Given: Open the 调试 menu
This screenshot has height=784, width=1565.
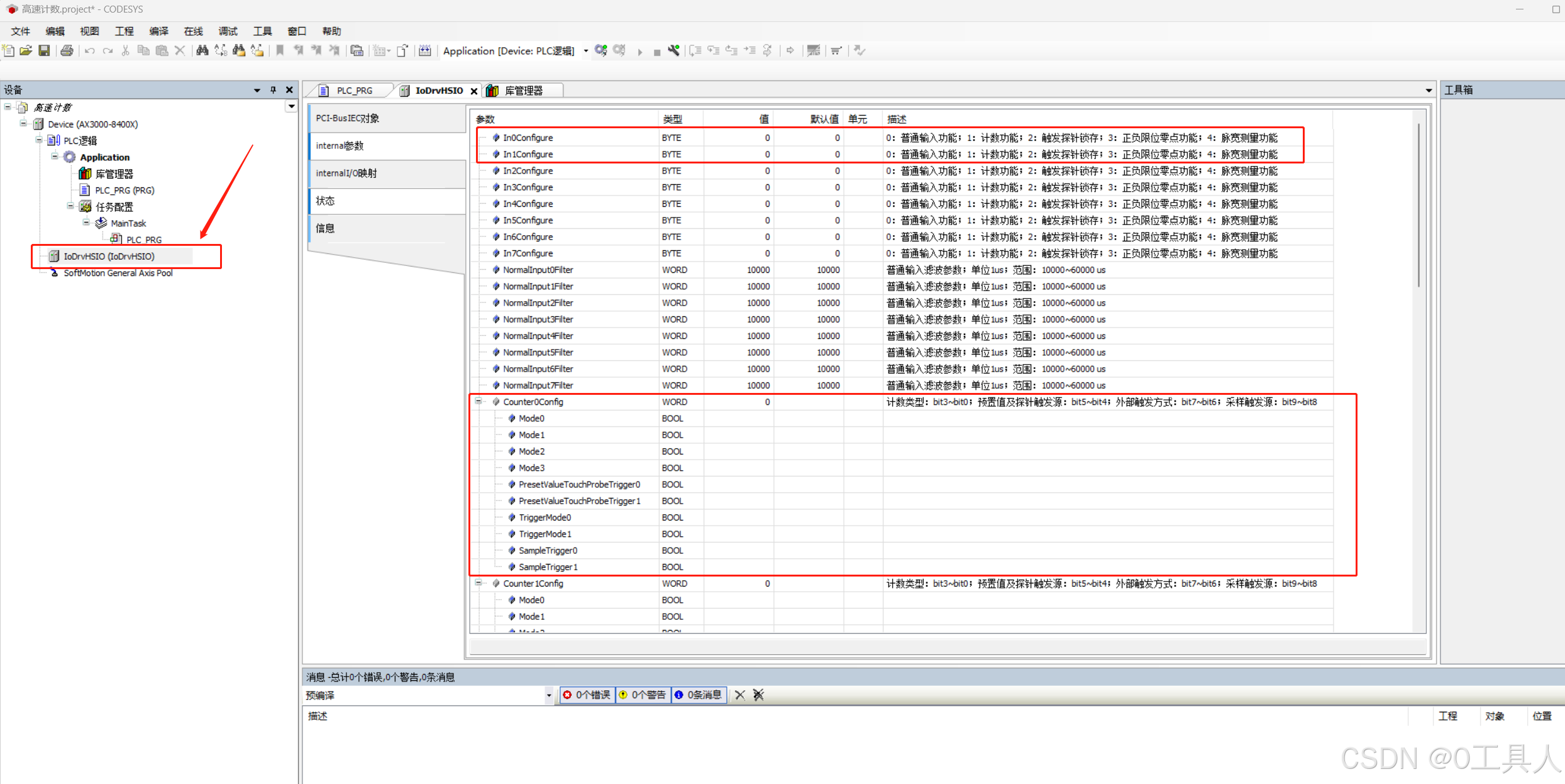Looking at the screenshot, I should click(x=228, y=31).
